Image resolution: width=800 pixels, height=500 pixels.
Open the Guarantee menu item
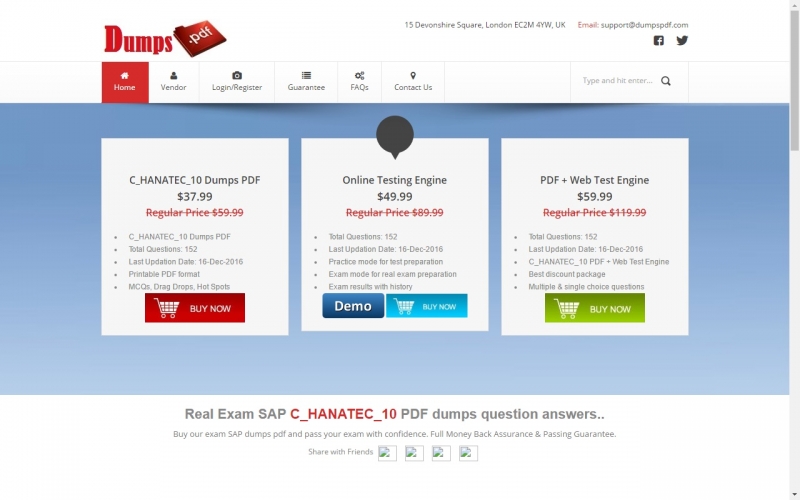coord(306,82)
